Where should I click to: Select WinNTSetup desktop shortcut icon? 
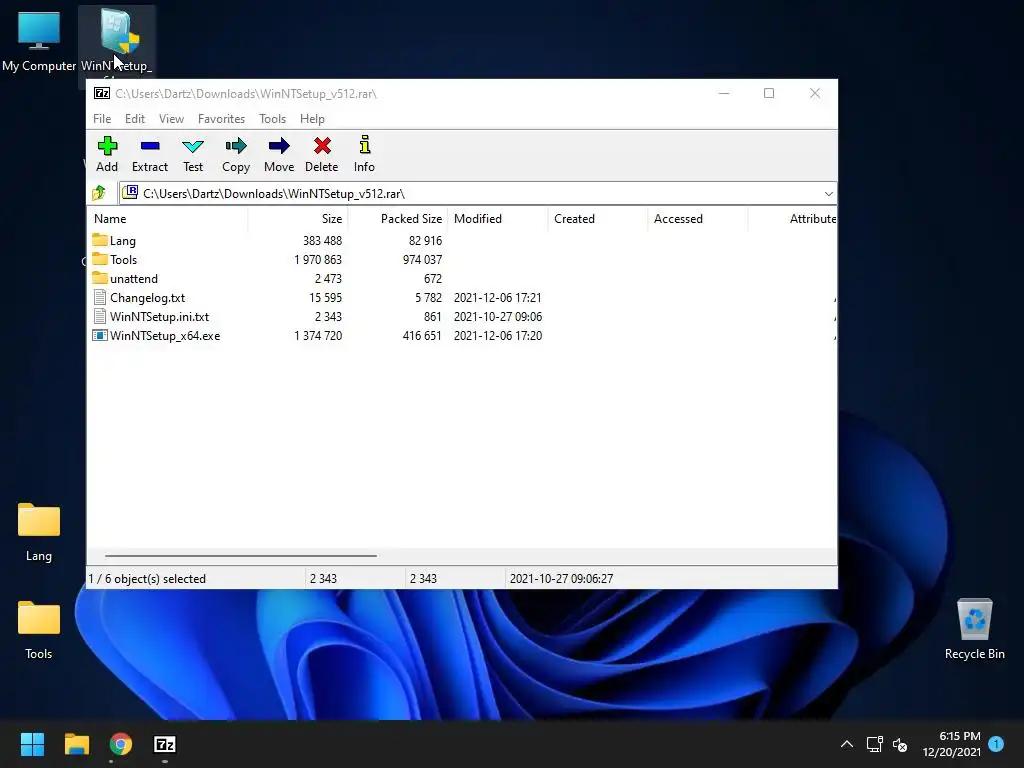pos(118,32)
